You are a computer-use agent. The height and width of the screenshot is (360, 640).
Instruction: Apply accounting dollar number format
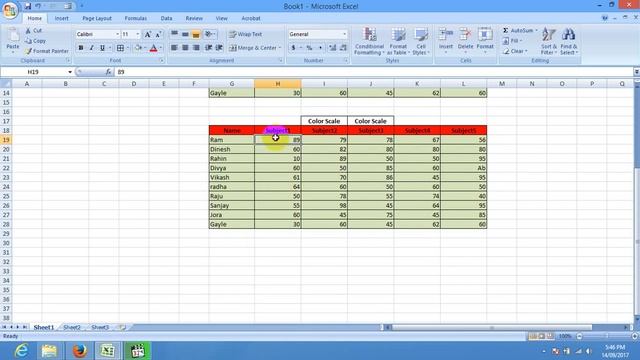tap(293, 48)
